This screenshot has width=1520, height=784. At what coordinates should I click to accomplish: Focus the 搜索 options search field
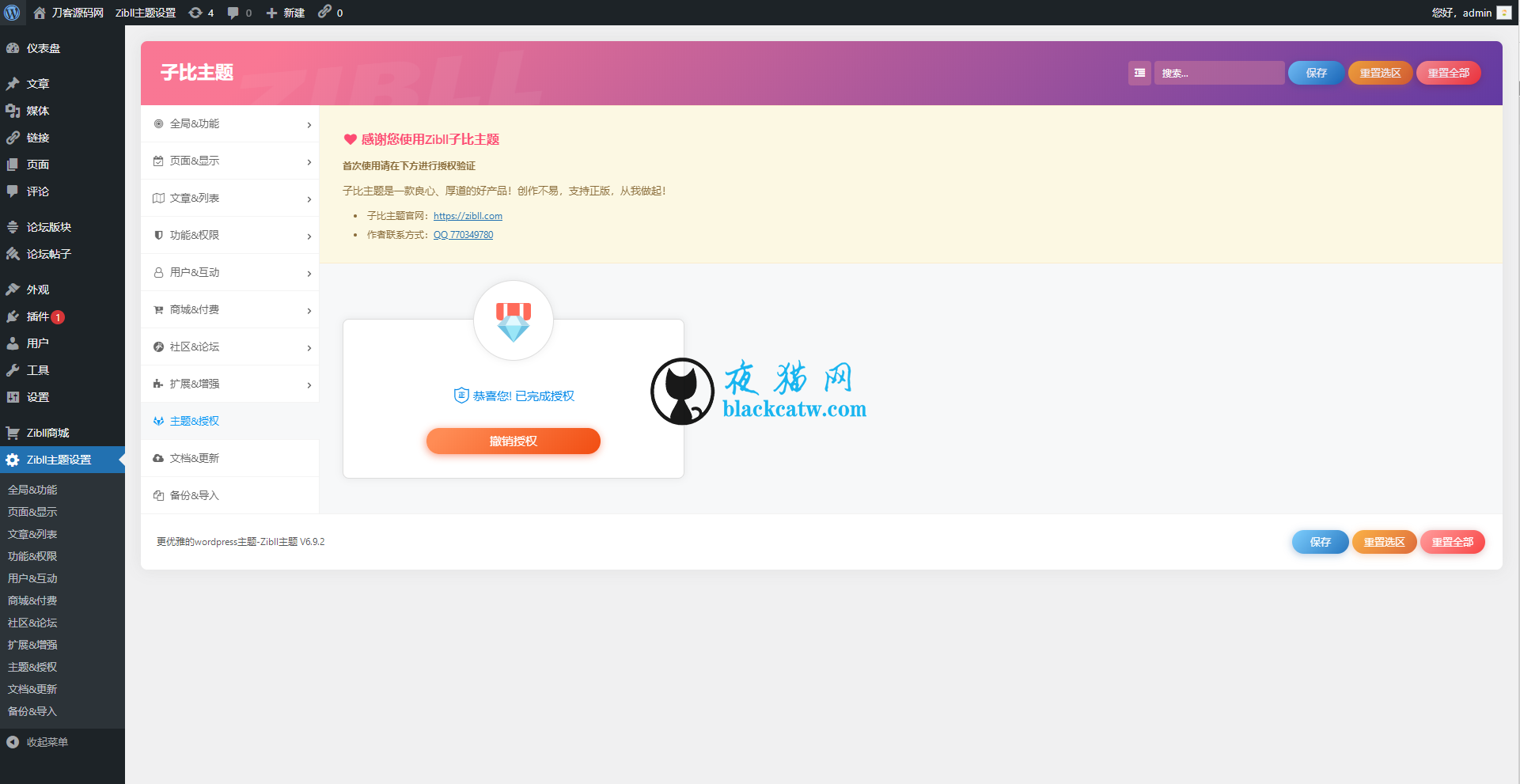tap(1219, 73)
